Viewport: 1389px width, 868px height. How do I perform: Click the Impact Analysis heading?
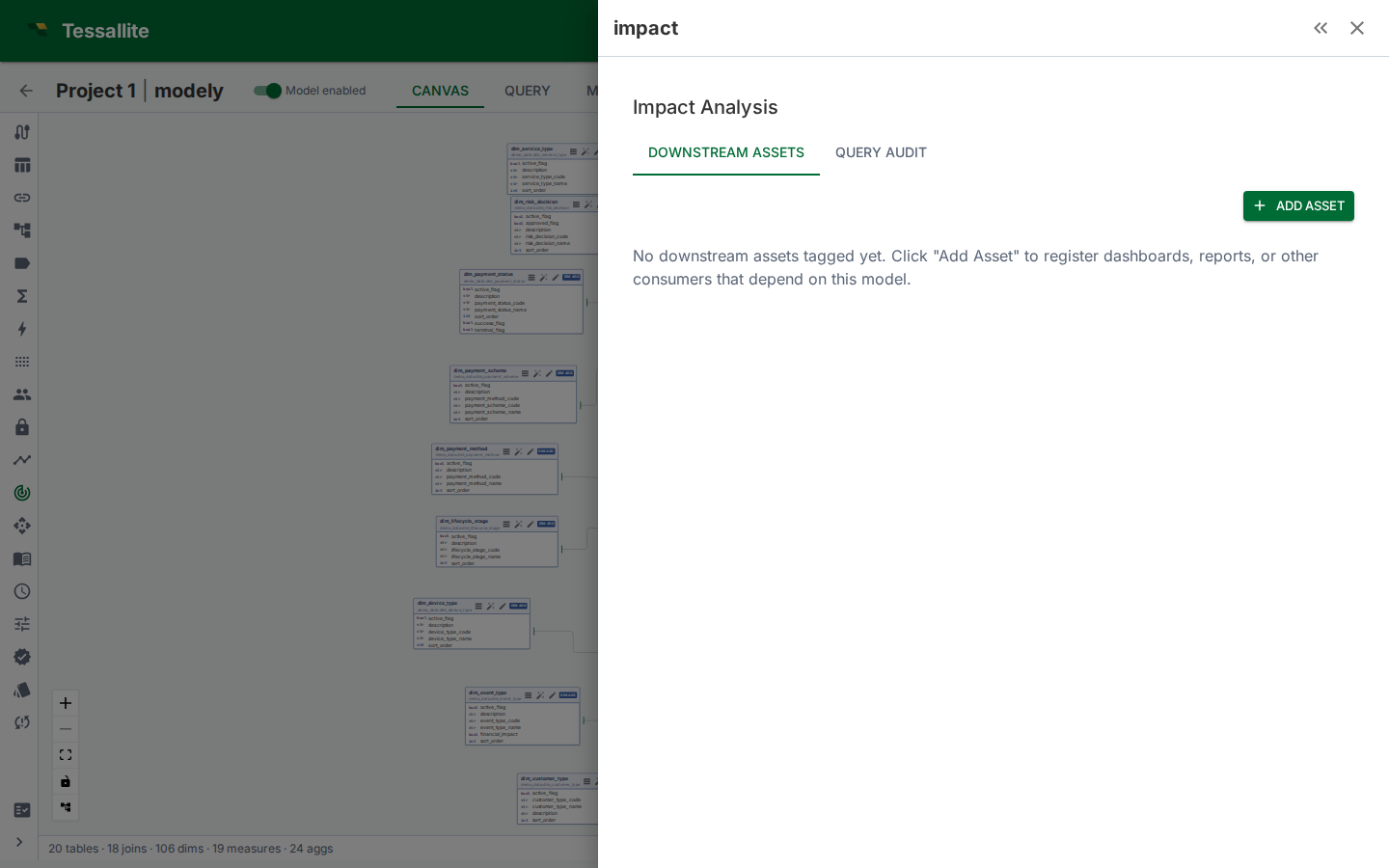(705, 107)
